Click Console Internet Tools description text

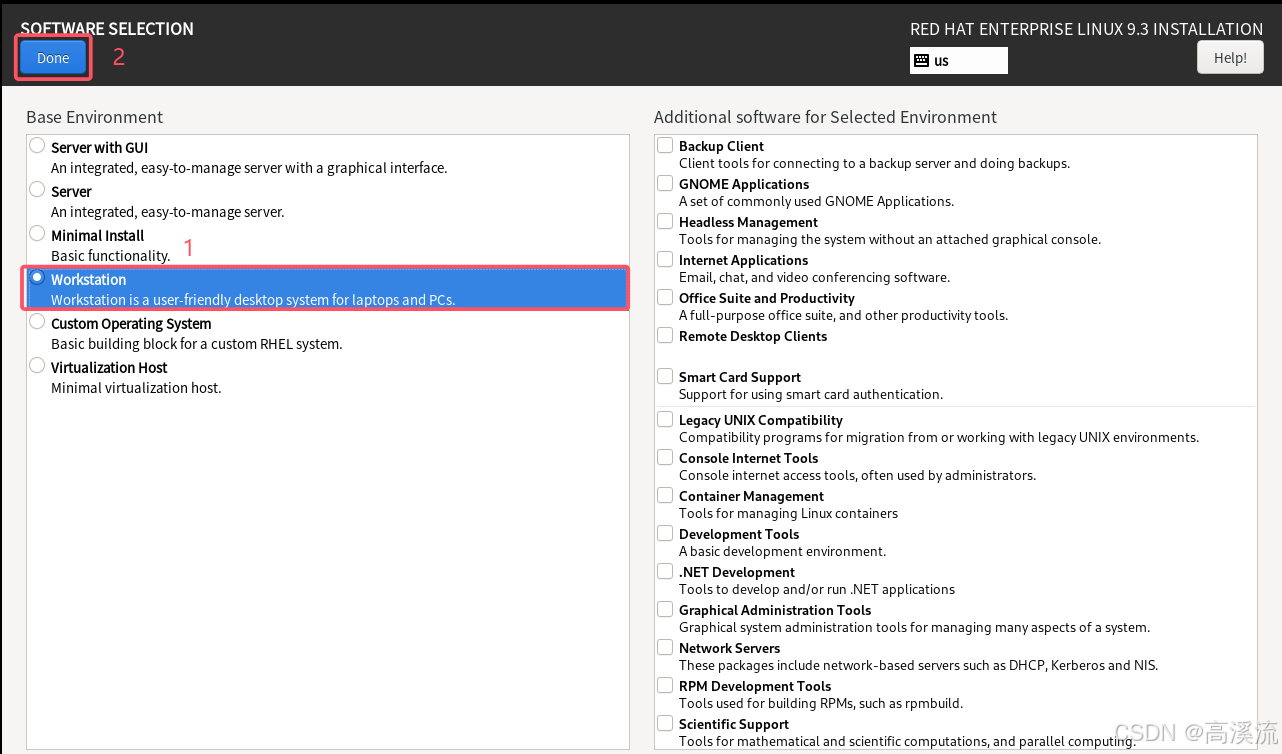pos(857,476)
